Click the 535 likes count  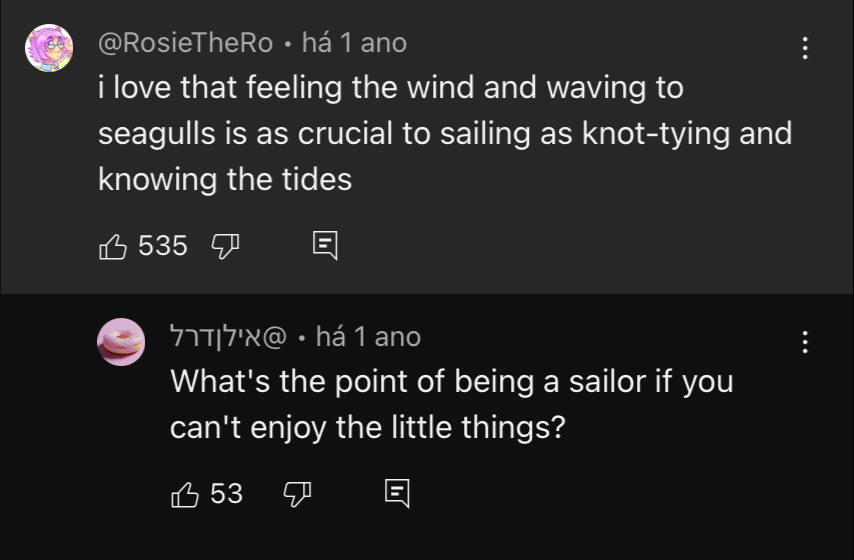(162, 245)
